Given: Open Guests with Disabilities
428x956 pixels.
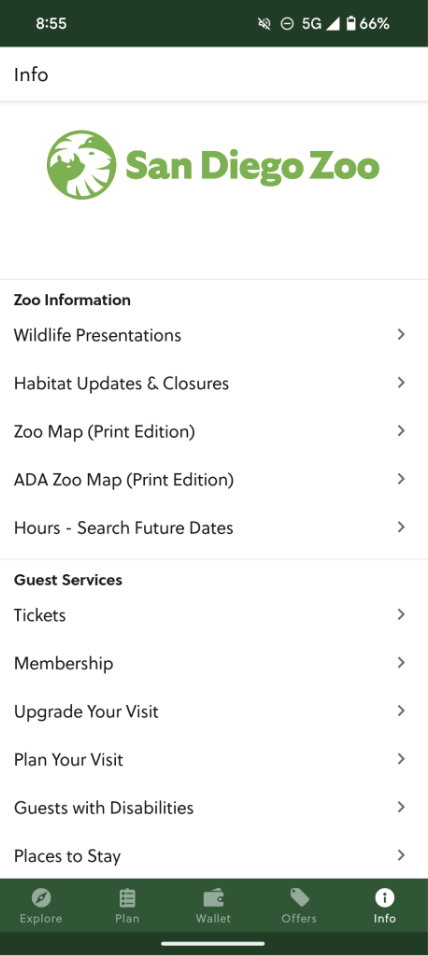Looking at the screenshot, I should click(214, 807).
